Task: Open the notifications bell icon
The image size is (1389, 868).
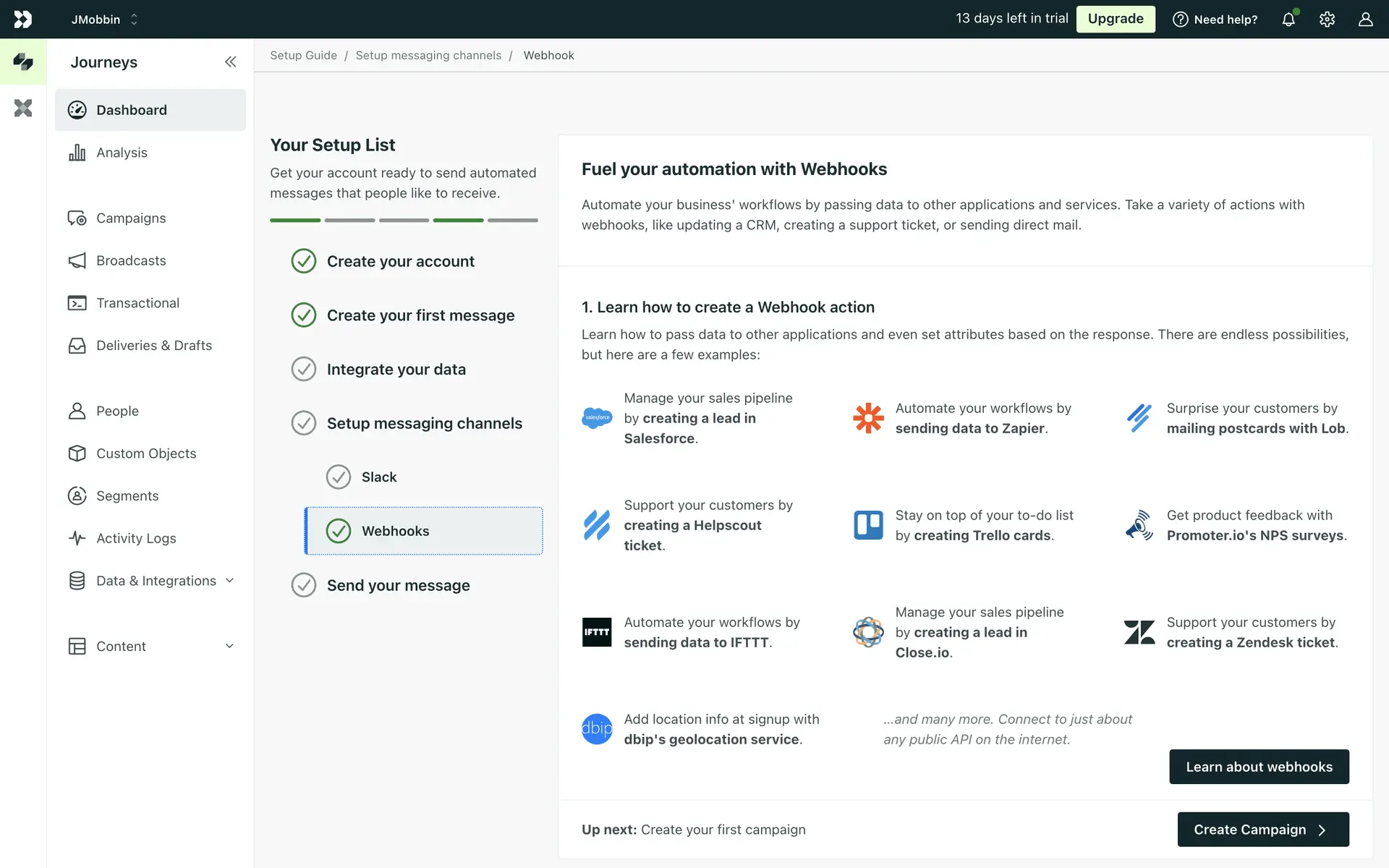Action: point(1288,20)
